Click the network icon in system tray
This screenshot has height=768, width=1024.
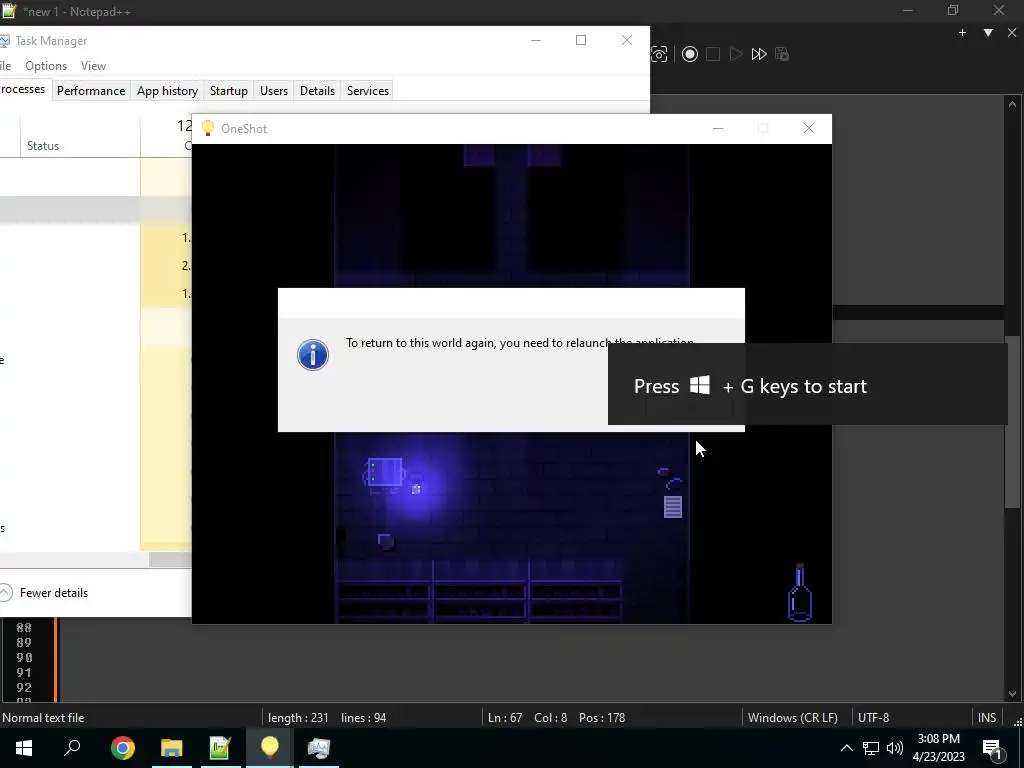click(871, 748)
